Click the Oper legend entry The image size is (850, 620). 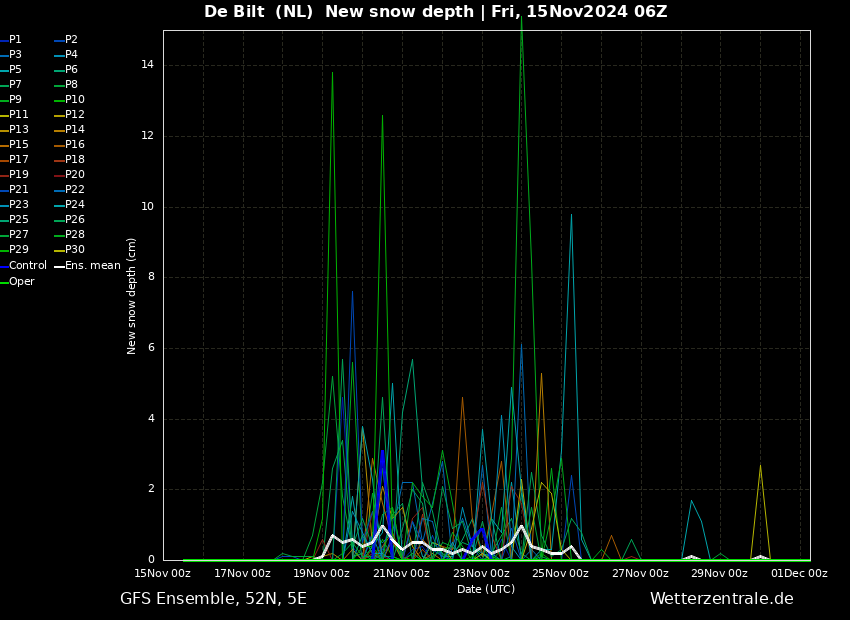pos(17,282)
